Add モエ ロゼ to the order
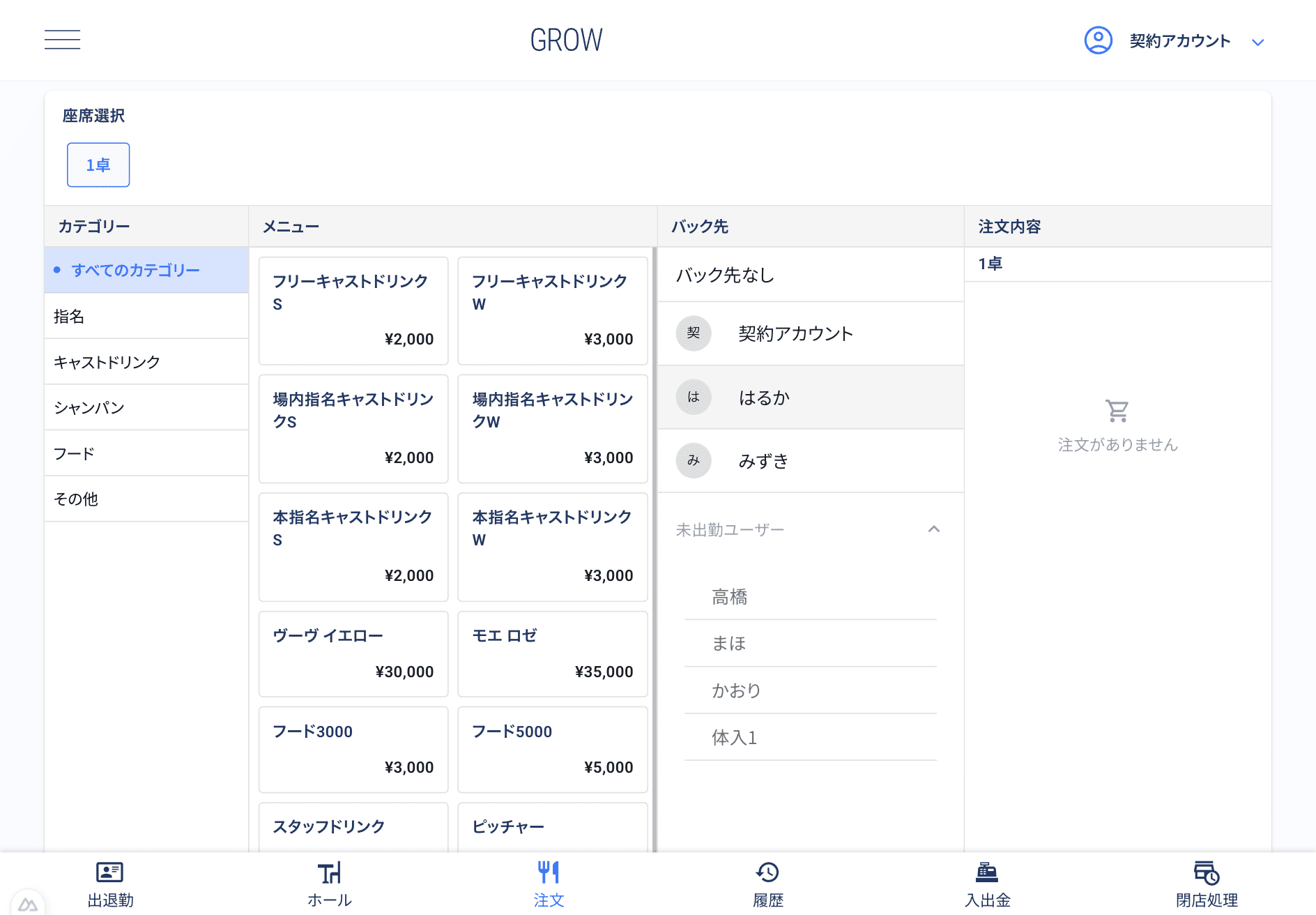The height and width of the screenshot is (915, 1316). coord(552,653)
